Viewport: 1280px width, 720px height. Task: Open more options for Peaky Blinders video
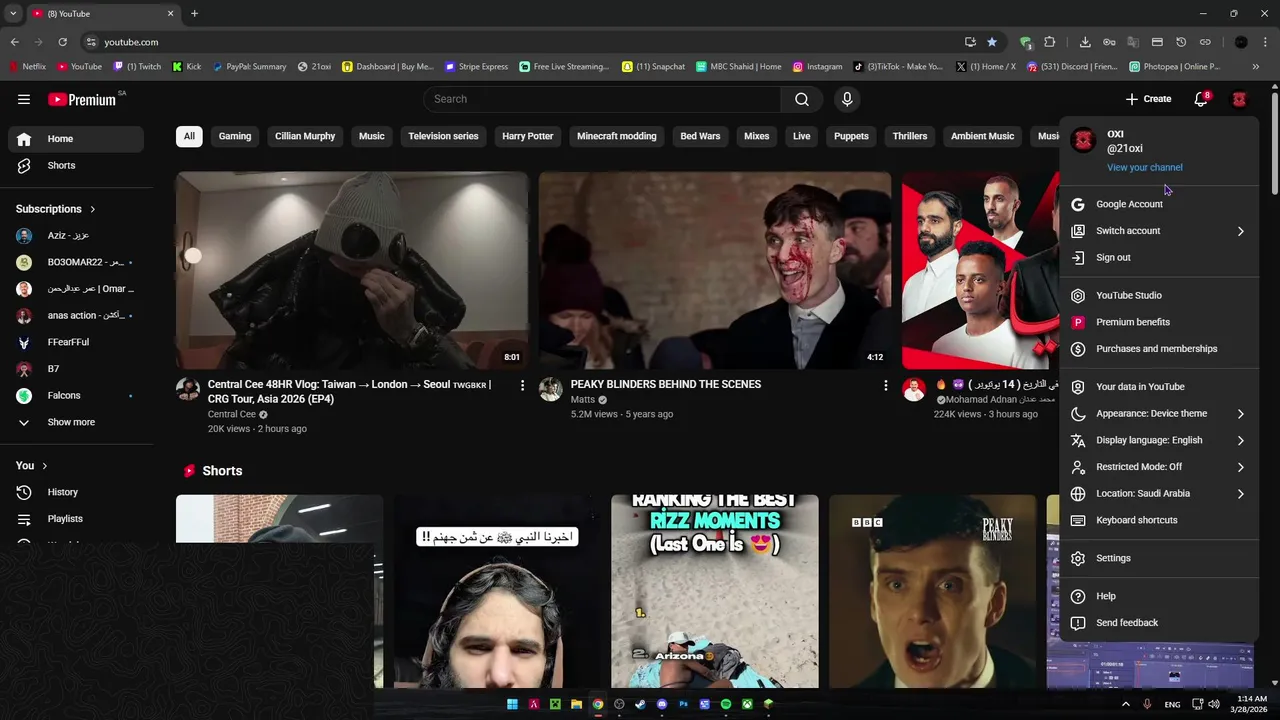885,385
